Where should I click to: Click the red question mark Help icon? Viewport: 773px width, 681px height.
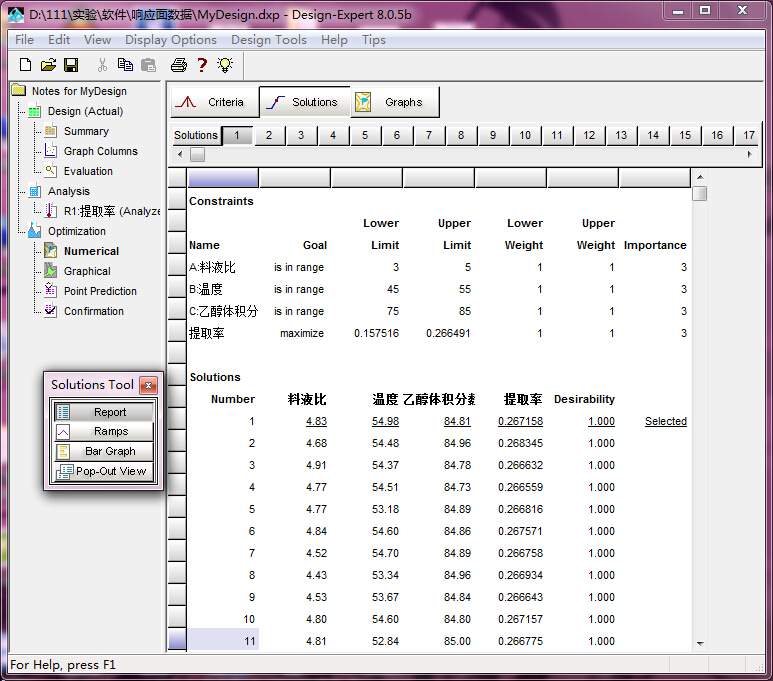tap(202, 65)
